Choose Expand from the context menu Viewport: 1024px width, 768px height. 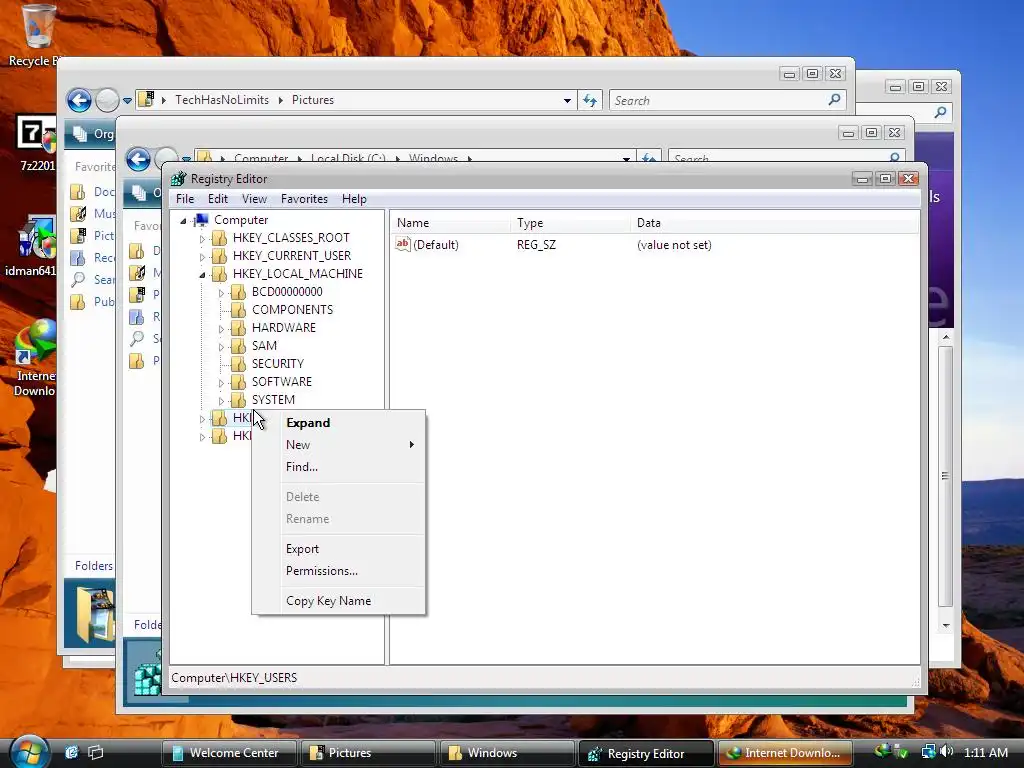coord(338,423)
